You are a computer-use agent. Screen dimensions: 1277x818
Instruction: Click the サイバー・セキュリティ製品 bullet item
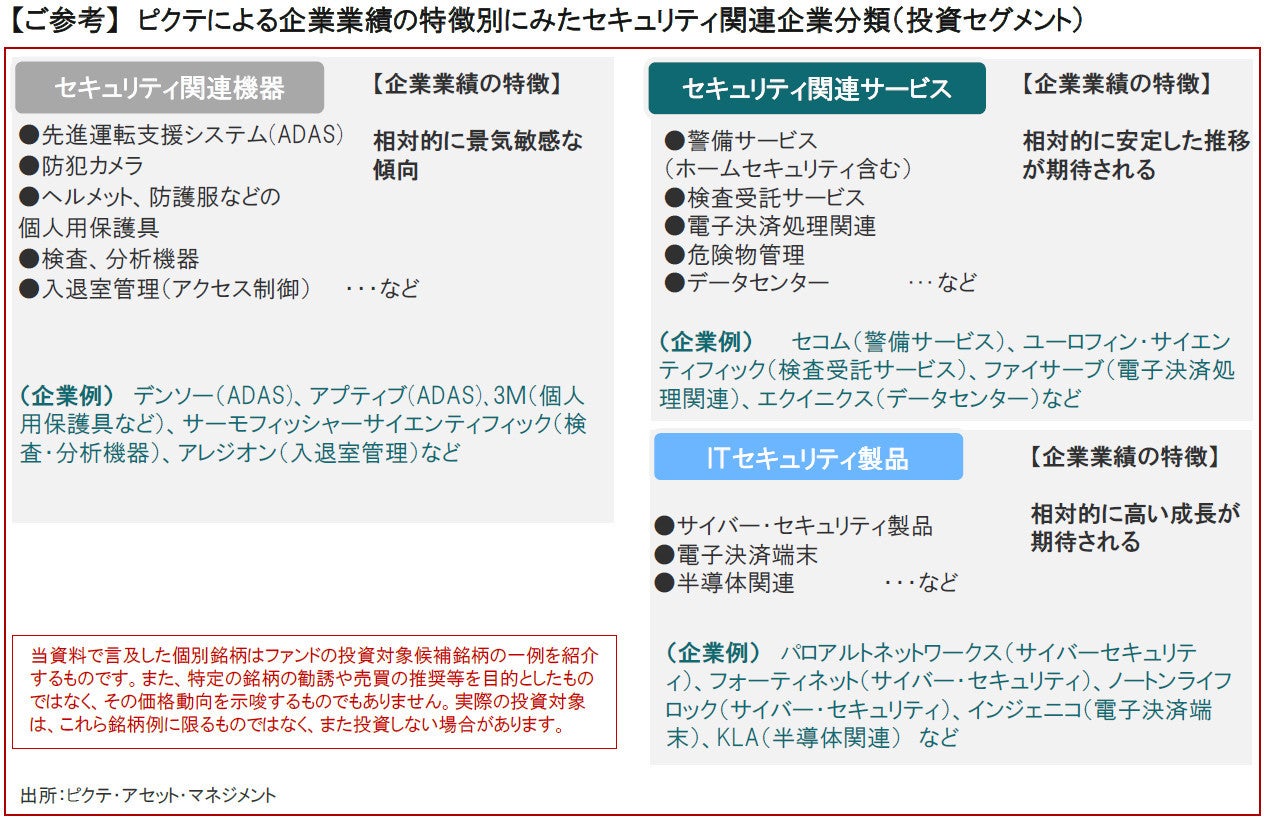[x=793, y=525]
